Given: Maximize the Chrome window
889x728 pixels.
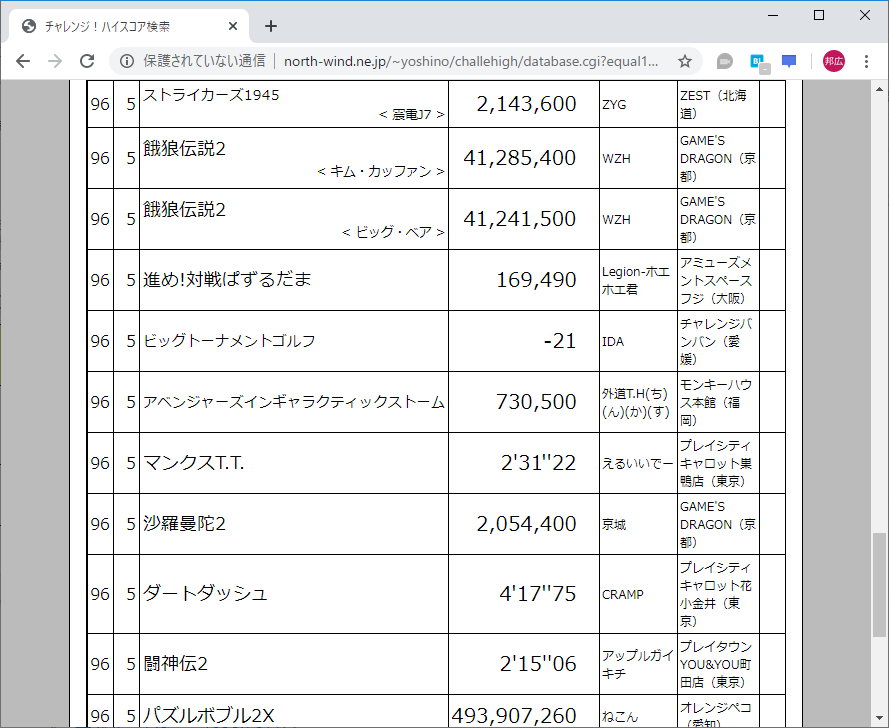Looking at the screenshot, I should click(819, 15).
